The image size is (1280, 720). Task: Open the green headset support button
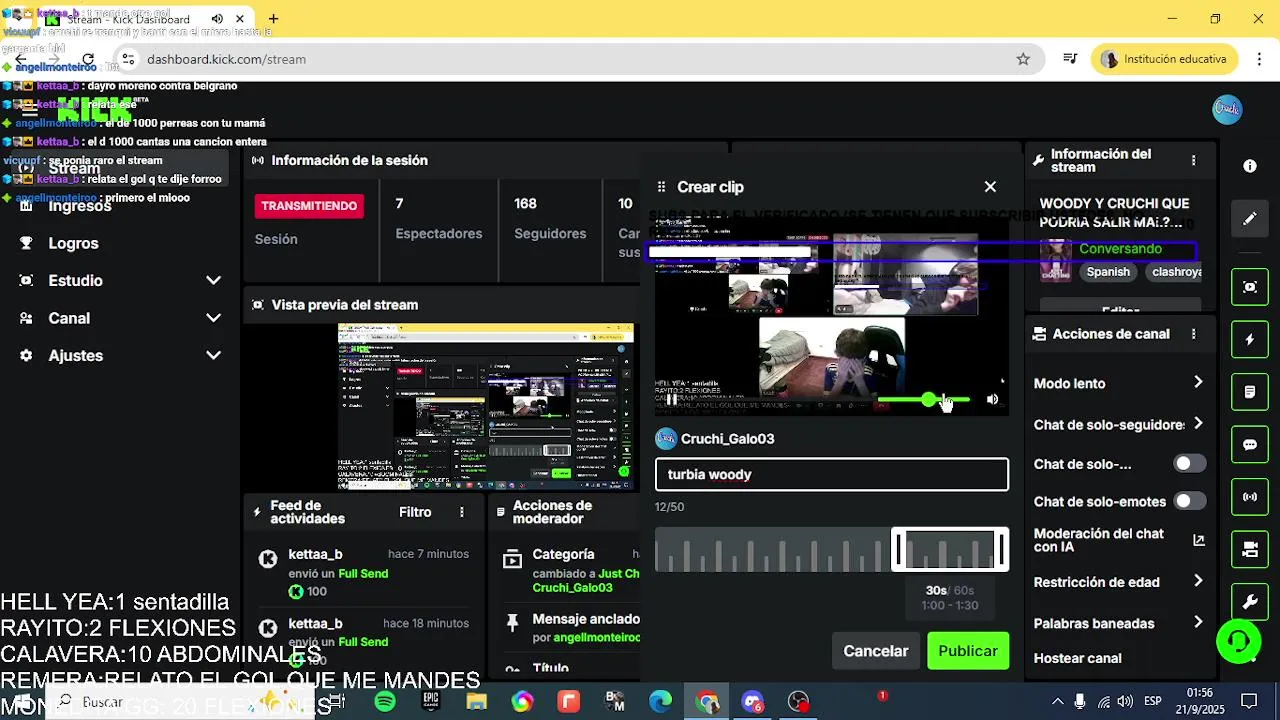1238,641
